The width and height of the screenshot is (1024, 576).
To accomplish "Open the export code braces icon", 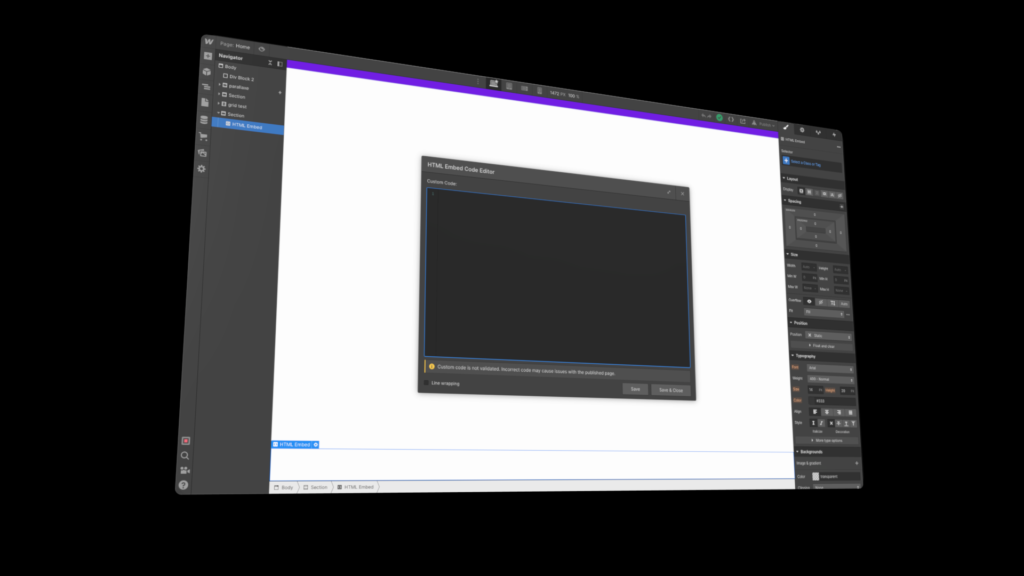I will pyautogui.click(x=731, y=120).
